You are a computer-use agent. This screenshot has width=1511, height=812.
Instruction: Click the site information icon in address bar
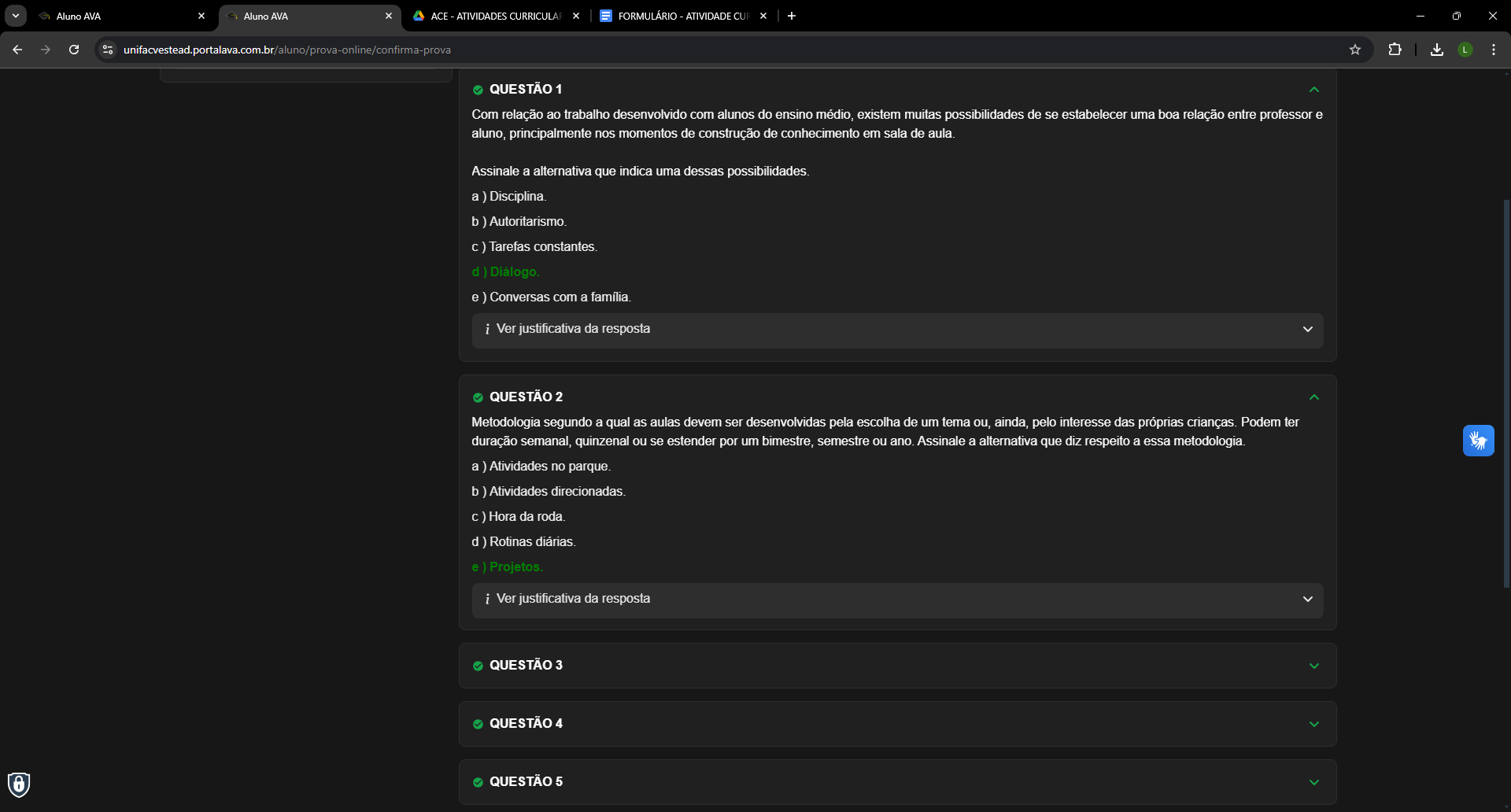coord(108,50)
